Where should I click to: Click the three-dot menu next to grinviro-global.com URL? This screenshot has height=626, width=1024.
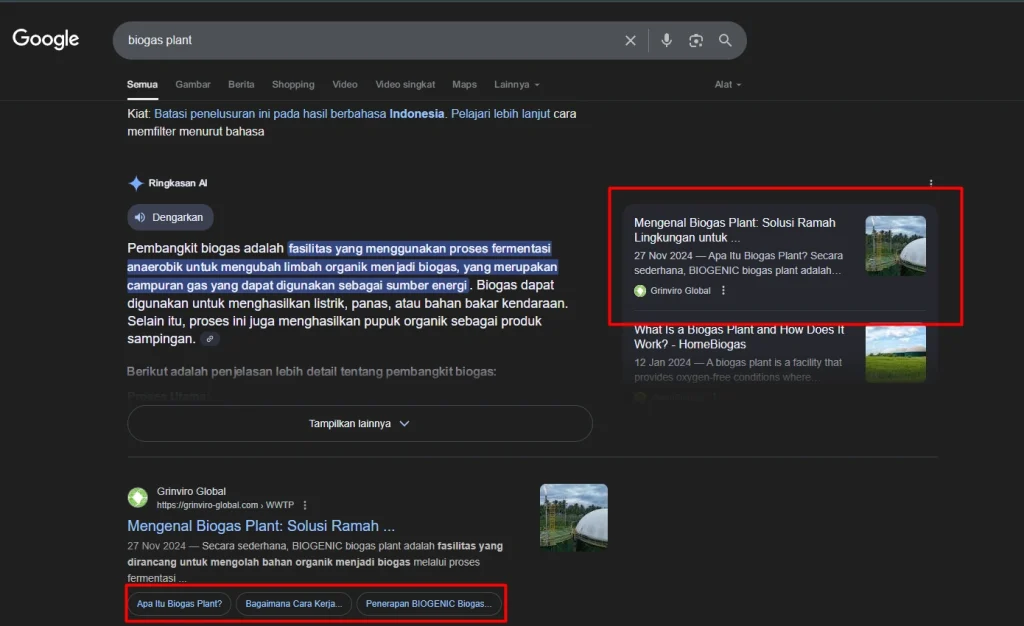click(305, 505)
